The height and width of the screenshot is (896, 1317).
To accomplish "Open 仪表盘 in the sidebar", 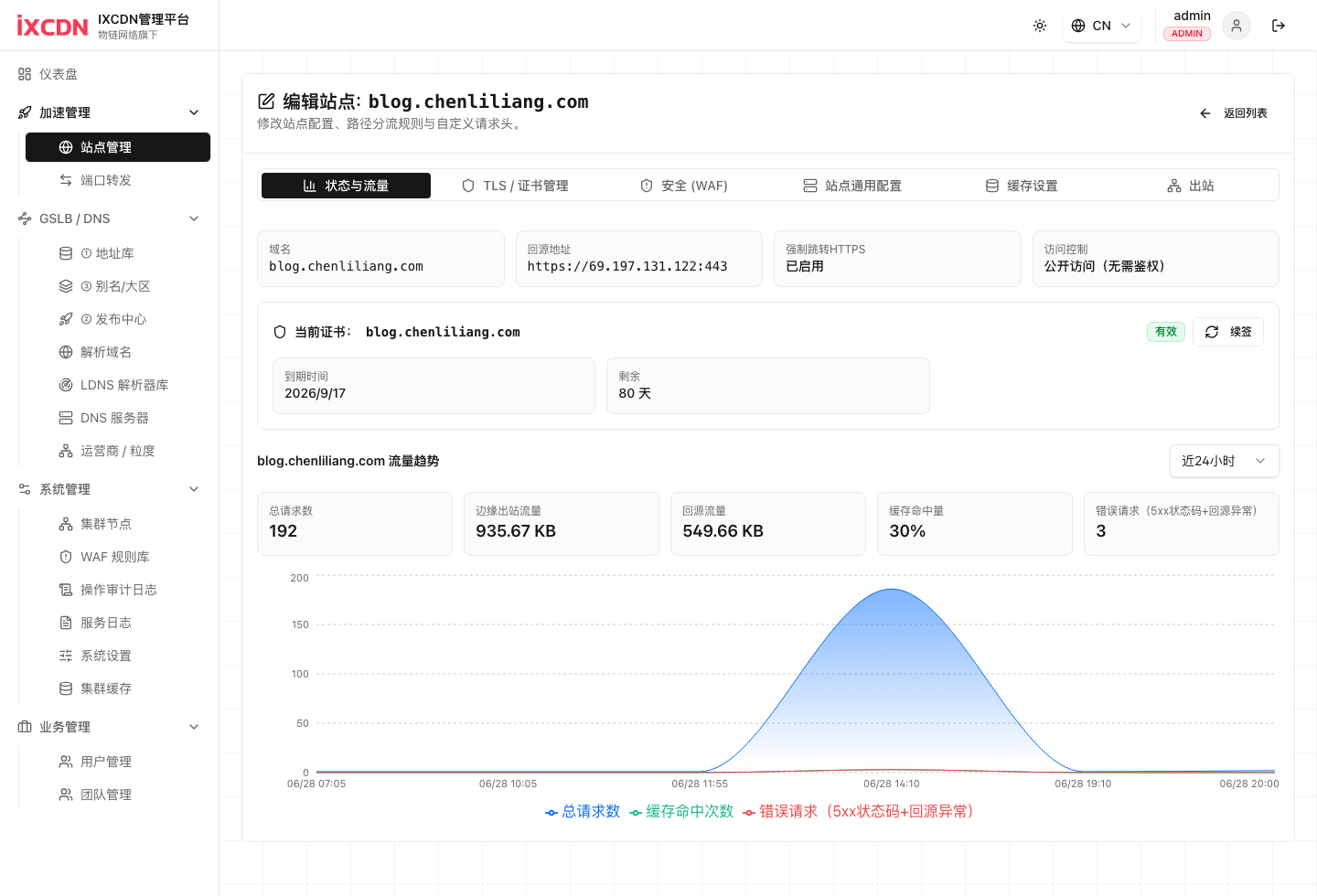I will pos(110,74).
